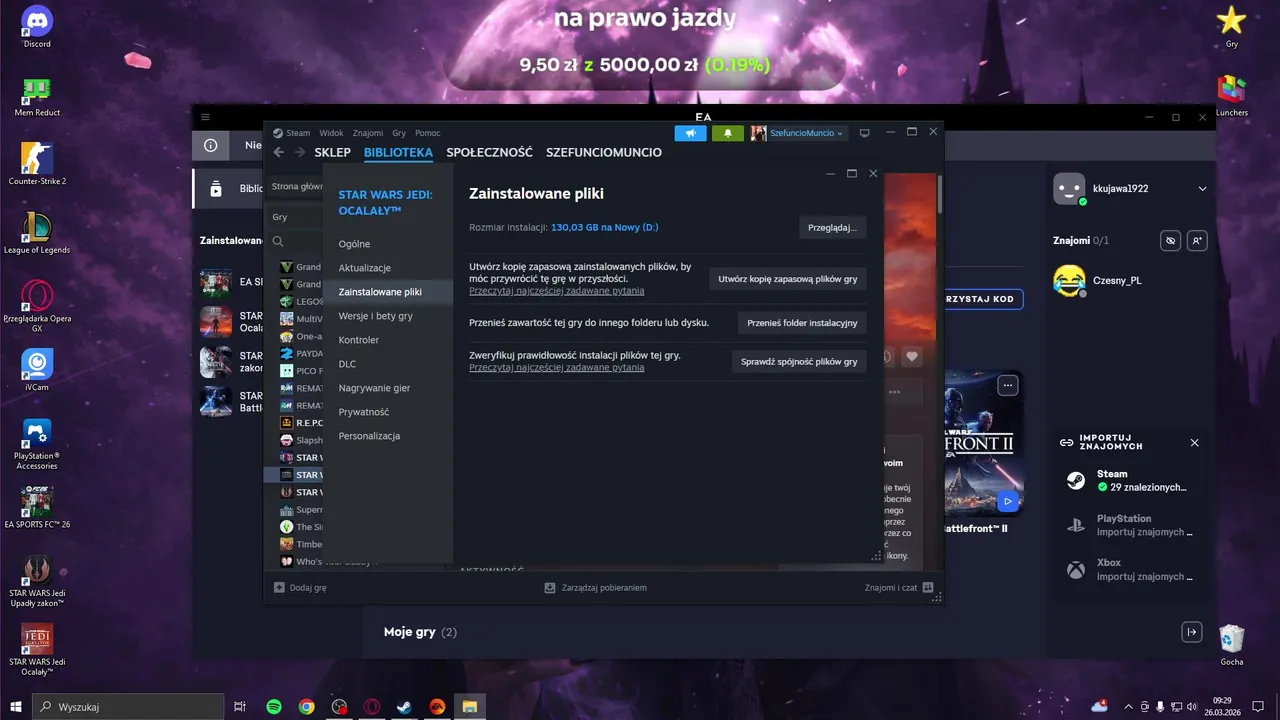Screen dimensions: 1280x720
Task: Open FAQ link under backup description
Action: [557, 291]
